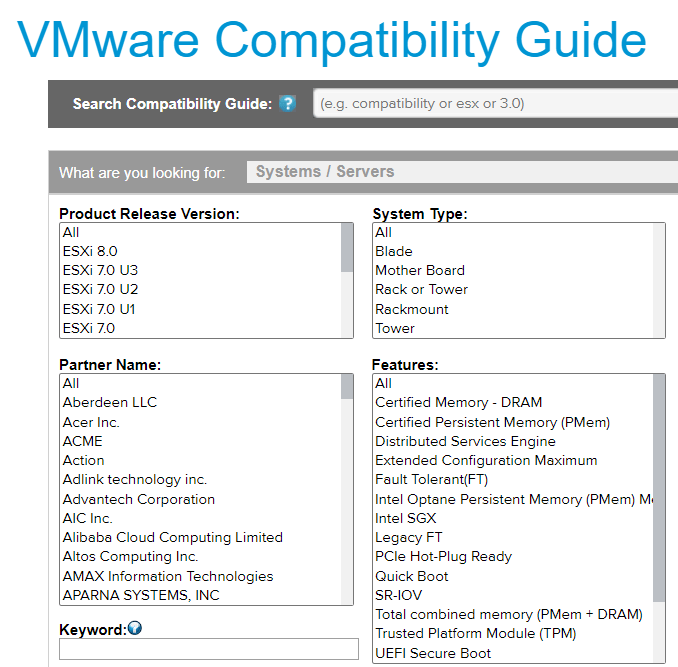Select Altos Computing Inc. partner

pyautogui.click(x=200, y=556)
